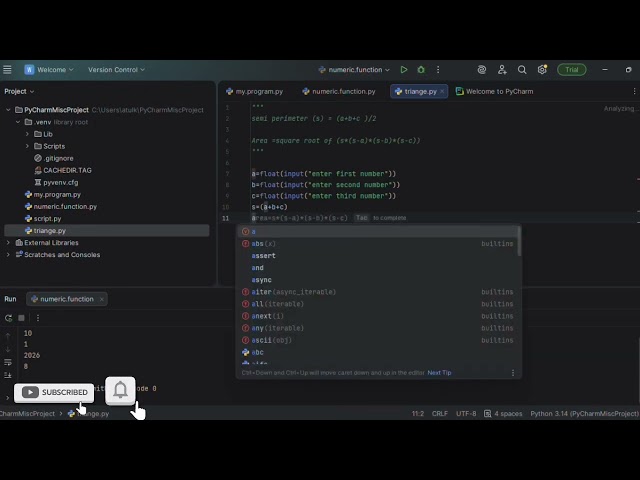Collapse the .venv folder

pos(18,122)
